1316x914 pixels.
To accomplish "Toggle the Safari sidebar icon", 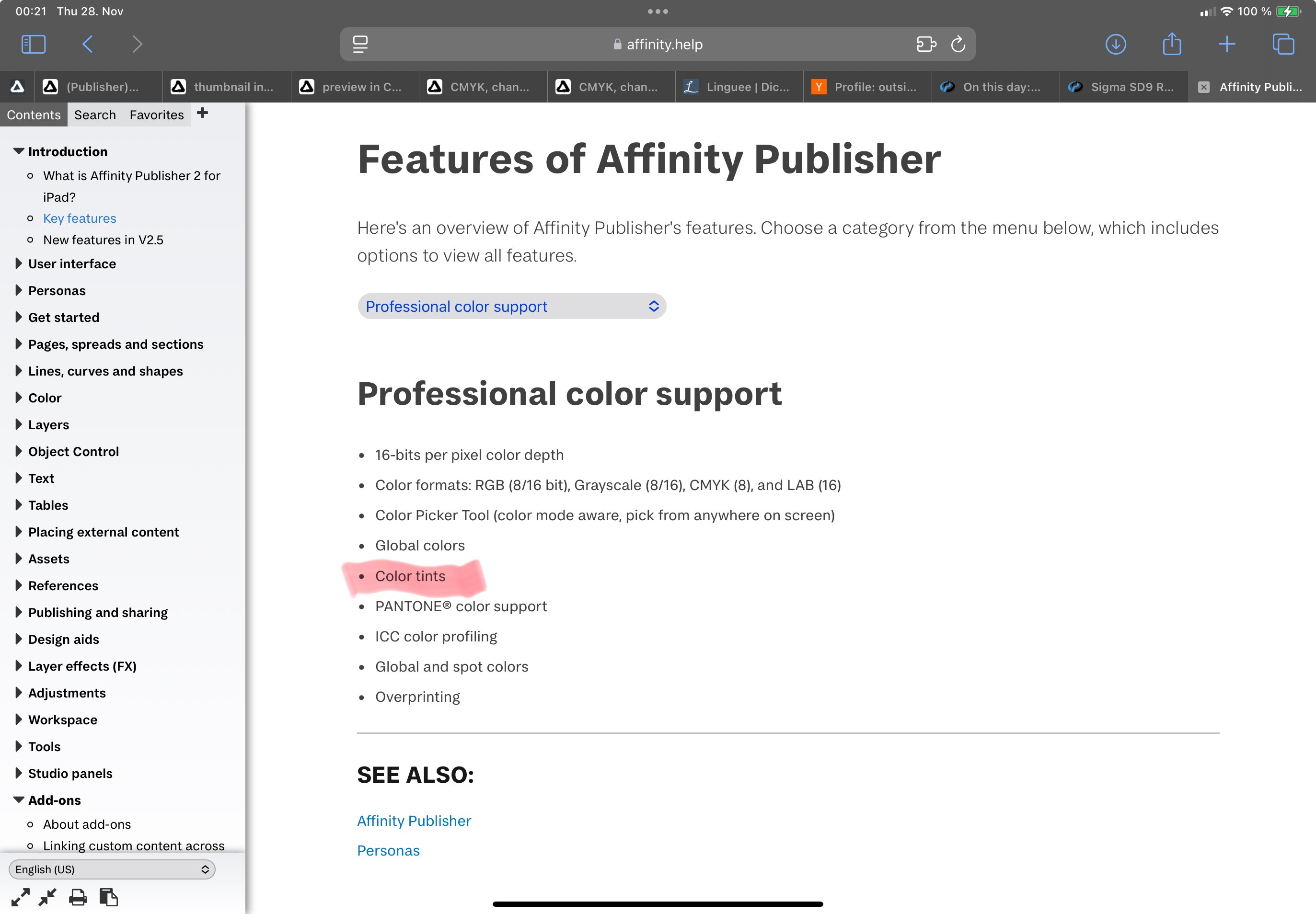I will pos(33,44).
